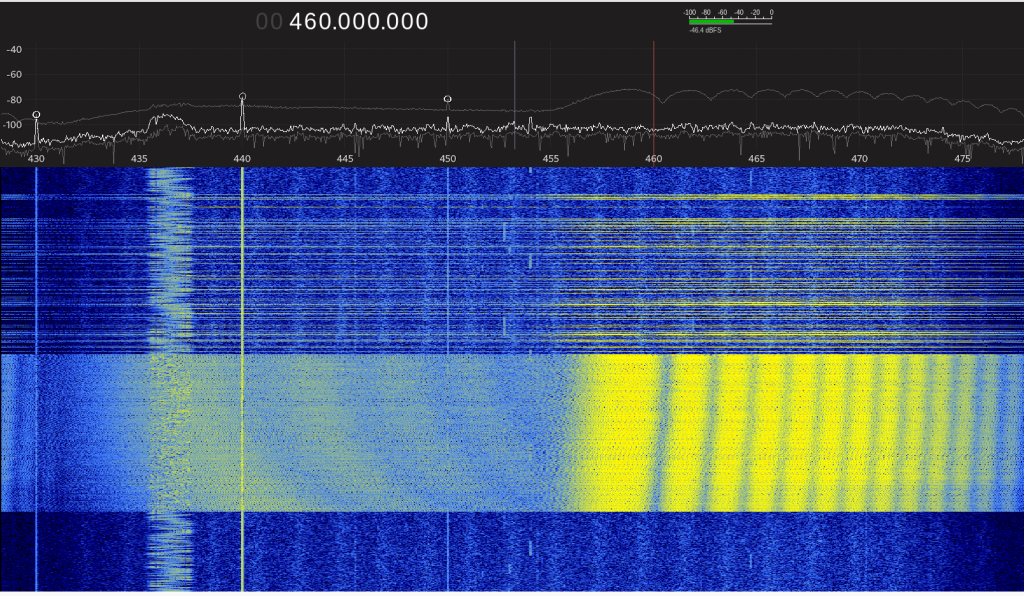Click the -46.4 dBFS level readout

click(x=705, y=31)
